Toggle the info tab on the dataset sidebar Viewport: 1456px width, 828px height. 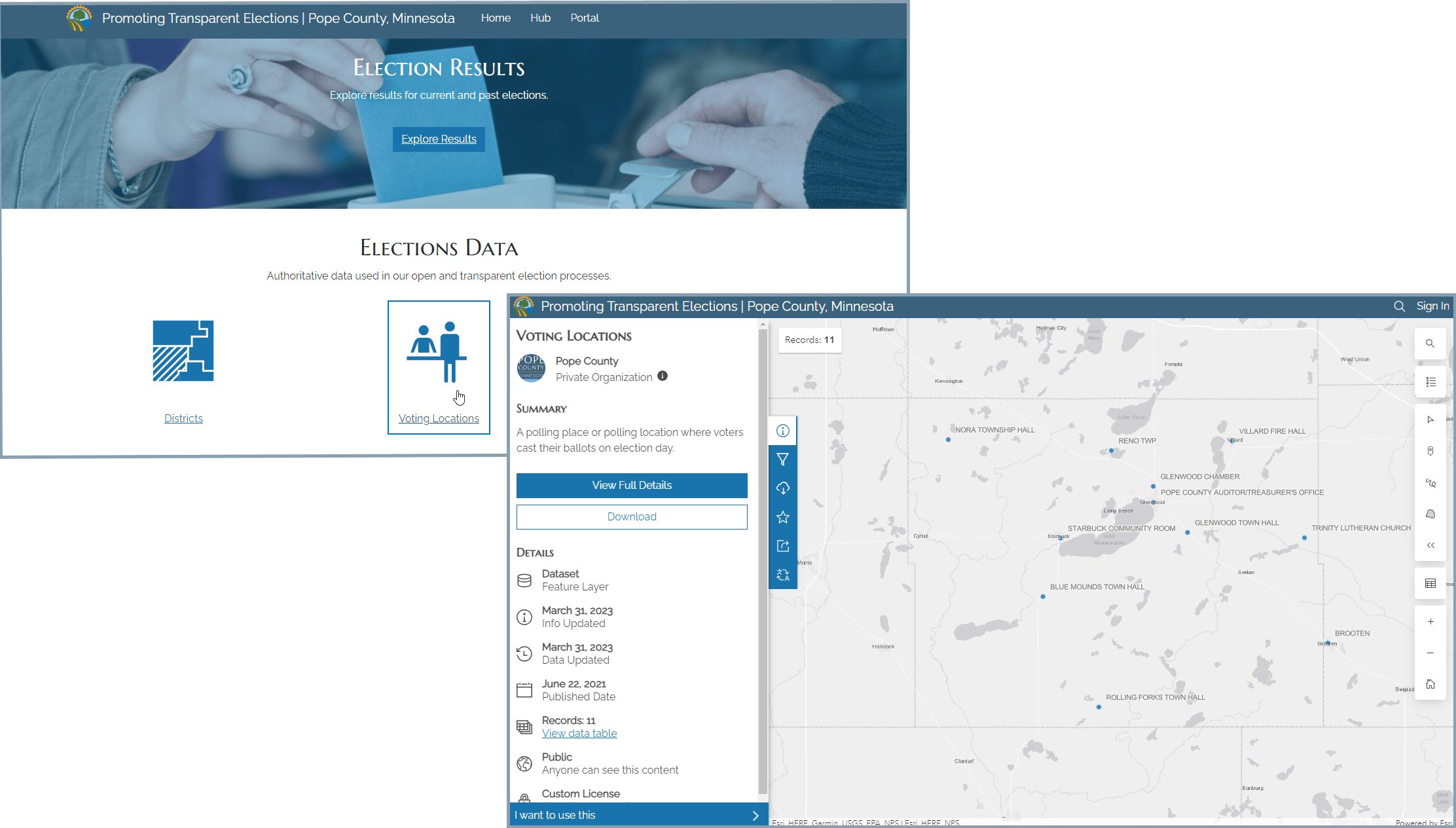(x=783, y=430)
